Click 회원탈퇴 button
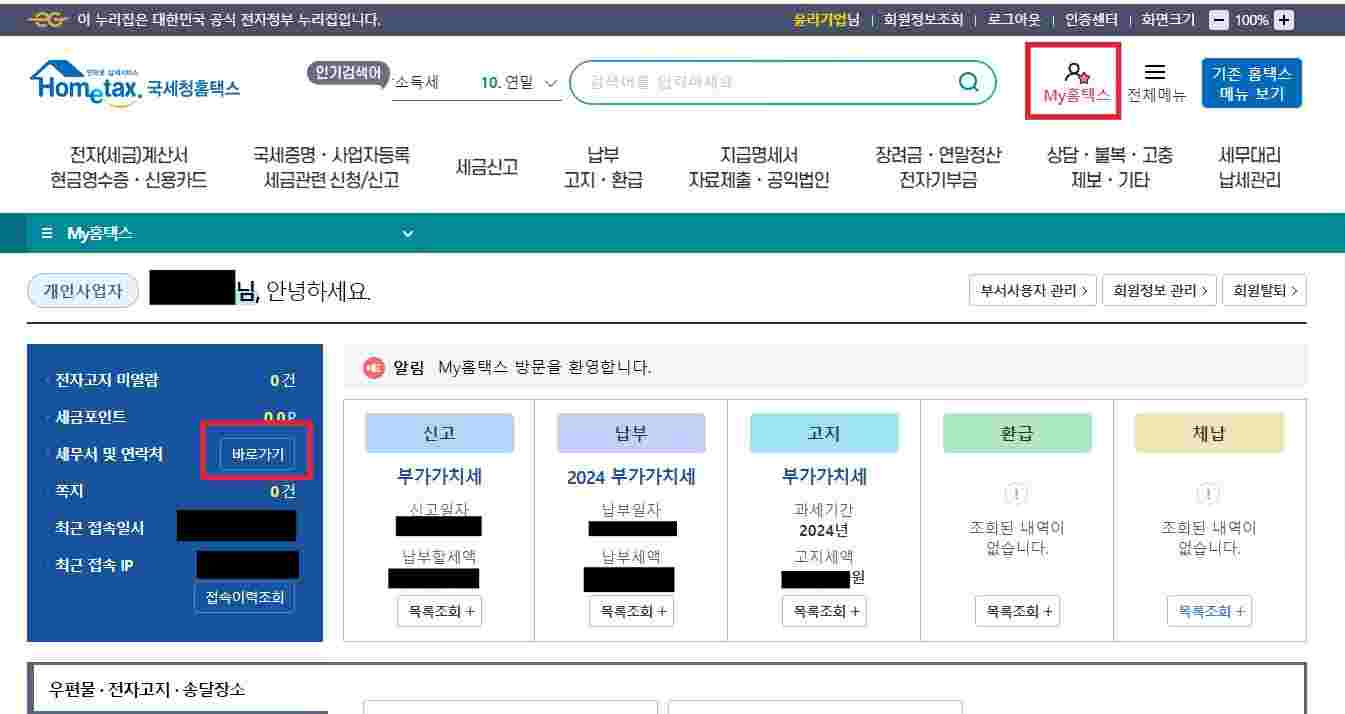Image resolution: width=1345 pixels, height=714 pixels. click(1265, 290)
